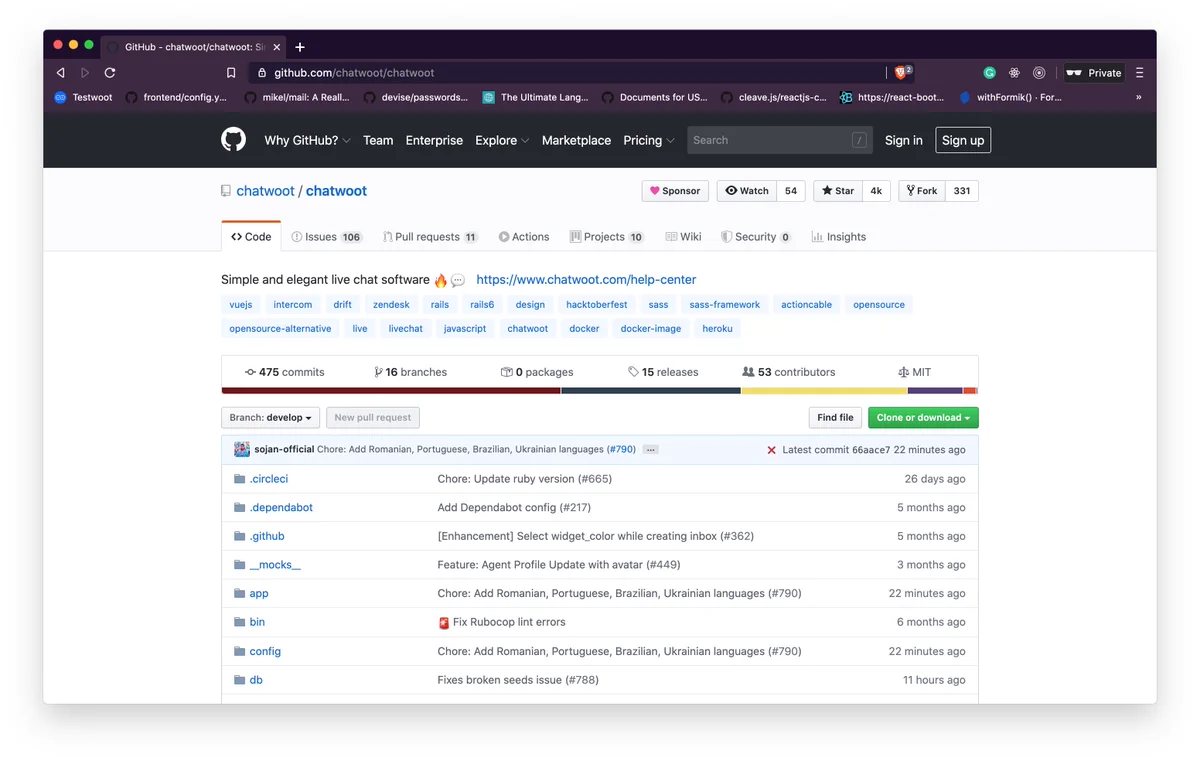Click the chatwoot owner link
This screenshot has width=1200, height=761.
point(265,191)
